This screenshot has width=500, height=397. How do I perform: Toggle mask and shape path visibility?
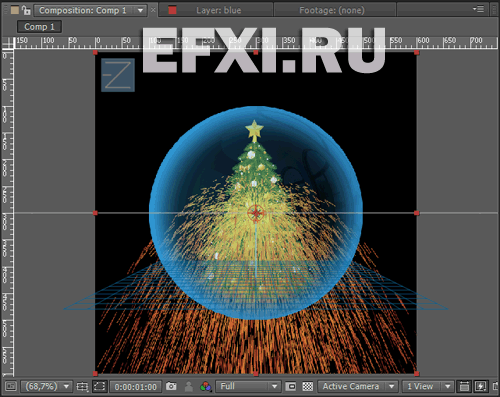coord(99,386)
